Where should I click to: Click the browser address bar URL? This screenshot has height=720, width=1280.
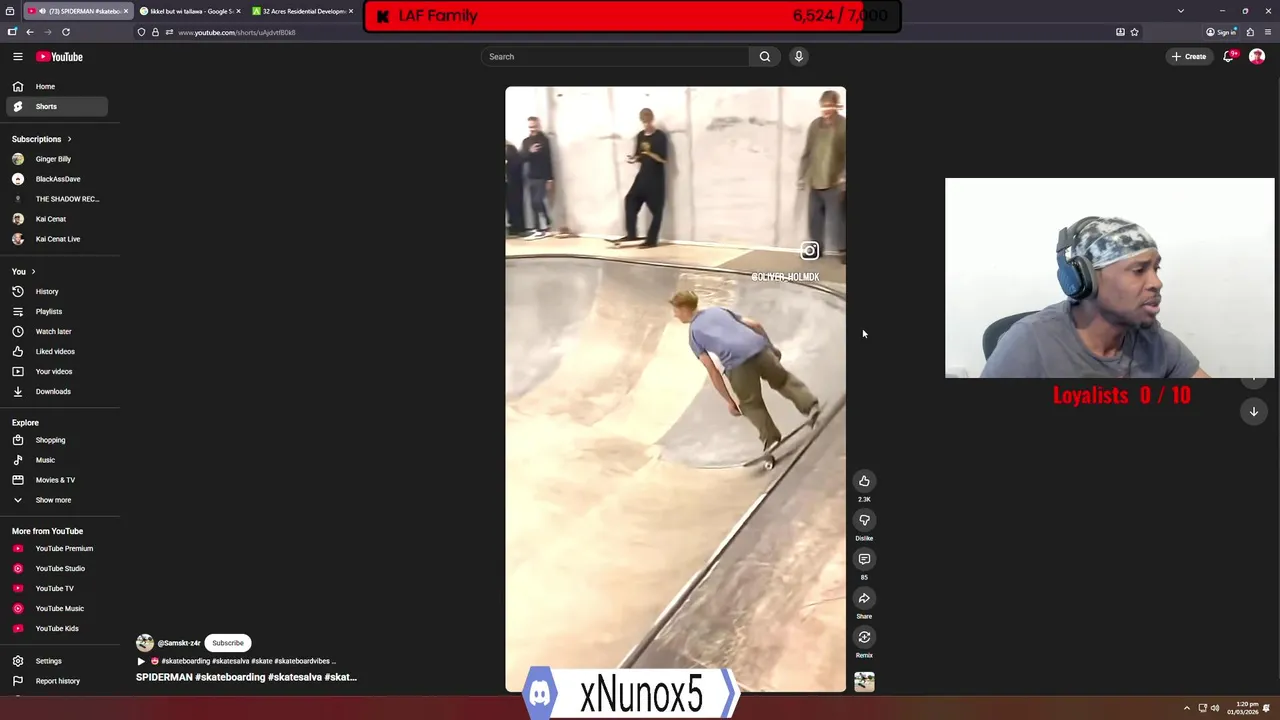tap(236, 32)
